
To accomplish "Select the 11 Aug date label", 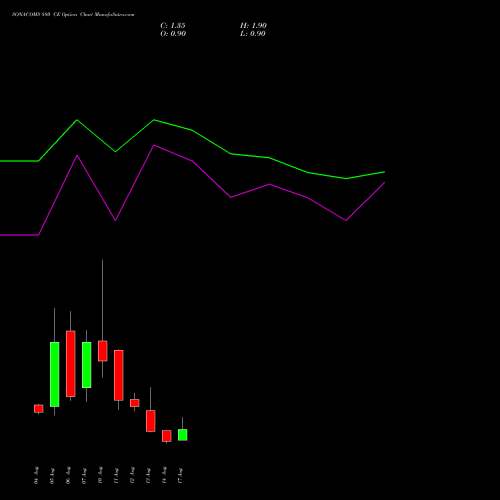I will click(x=116, y=475).
